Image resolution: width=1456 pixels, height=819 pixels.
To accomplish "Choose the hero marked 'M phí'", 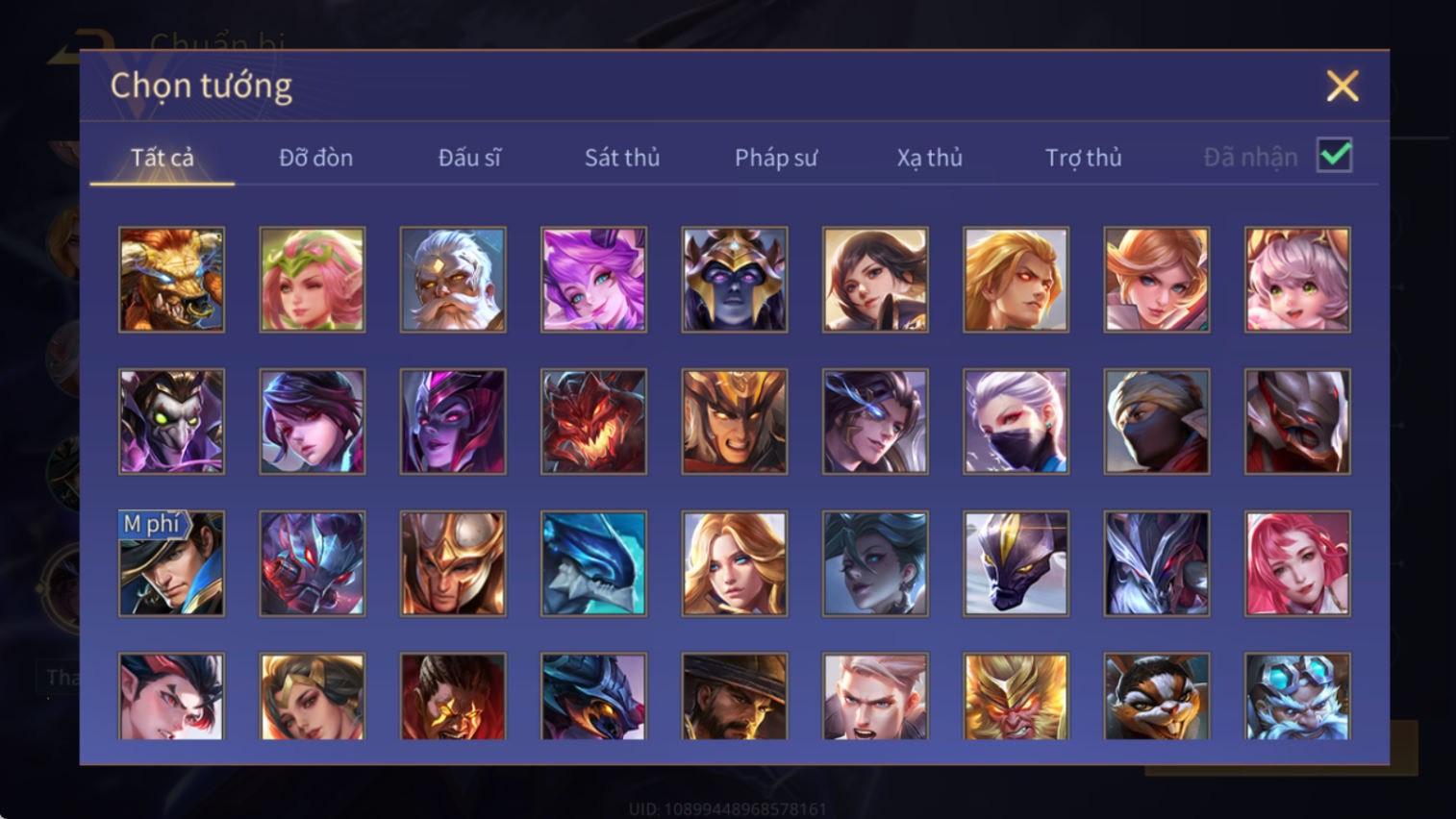I will (171, 563).
